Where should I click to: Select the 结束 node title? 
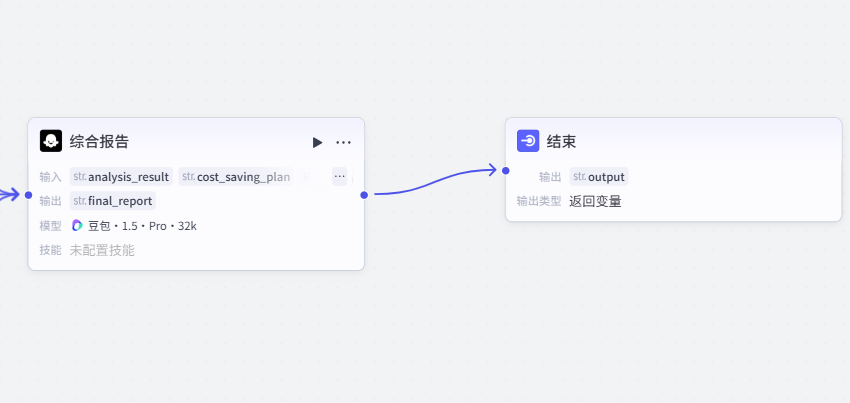coord(561,142)
